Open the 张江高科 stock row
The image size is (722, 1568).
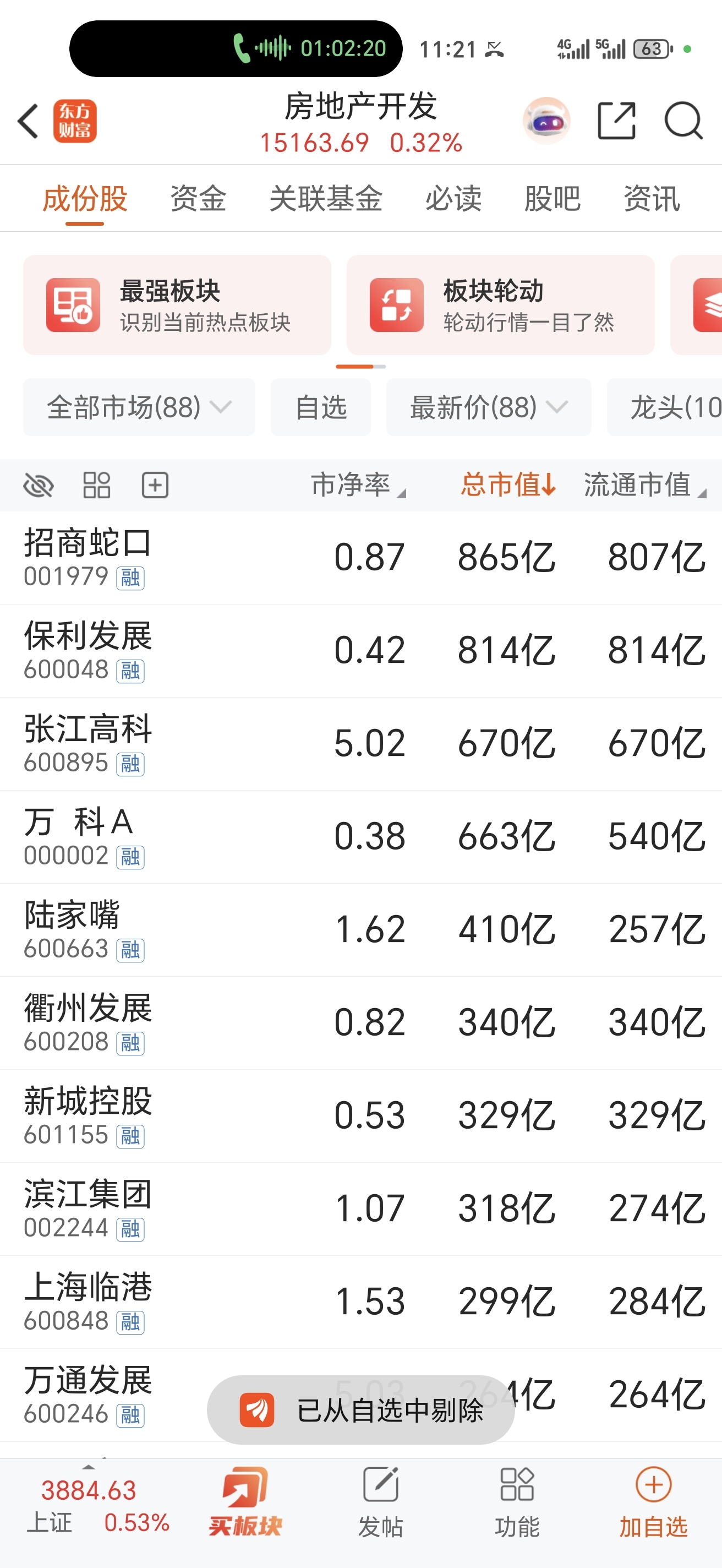tap(360, 744)
